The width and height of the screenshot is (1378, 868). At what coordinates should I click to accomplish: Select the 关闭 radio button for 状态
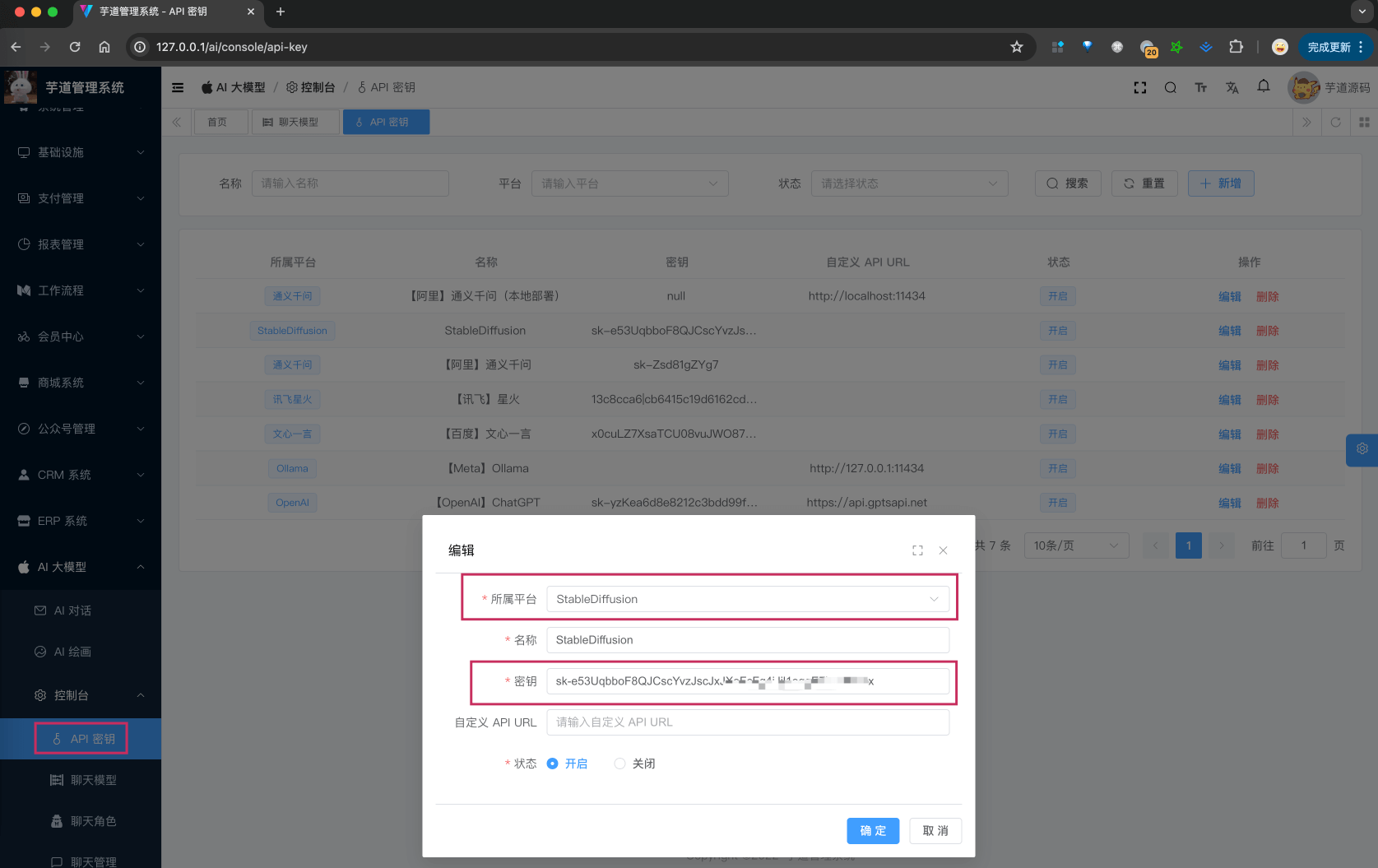point(619,764)
